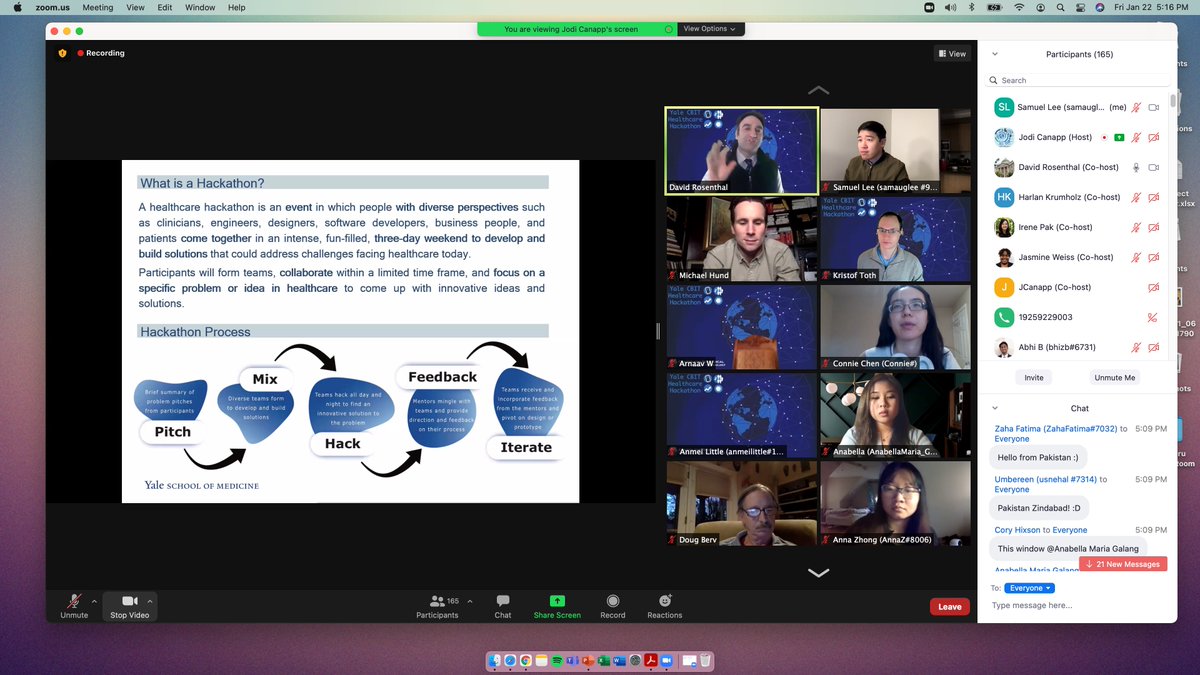Select David Rosenthal's video tile
1200x675 pixels.
point(741,150)
